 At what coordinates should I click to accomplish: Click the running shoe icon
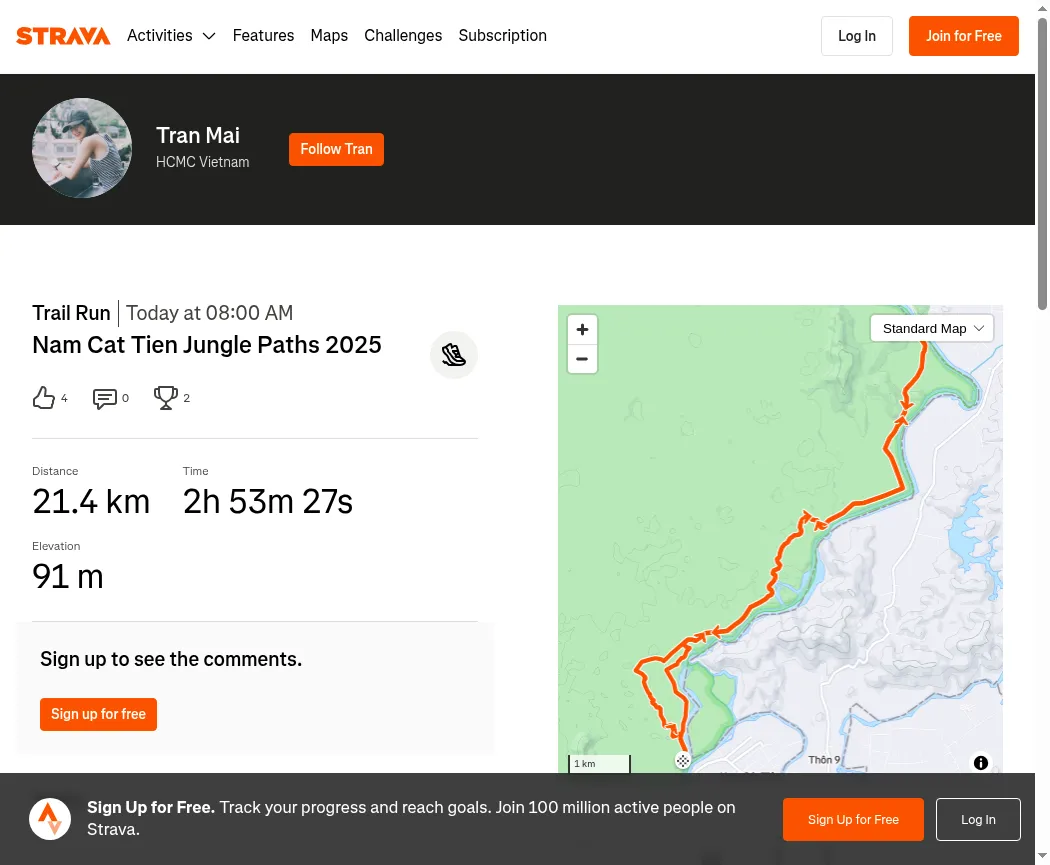pyautogui.click(x=453, y=354)
